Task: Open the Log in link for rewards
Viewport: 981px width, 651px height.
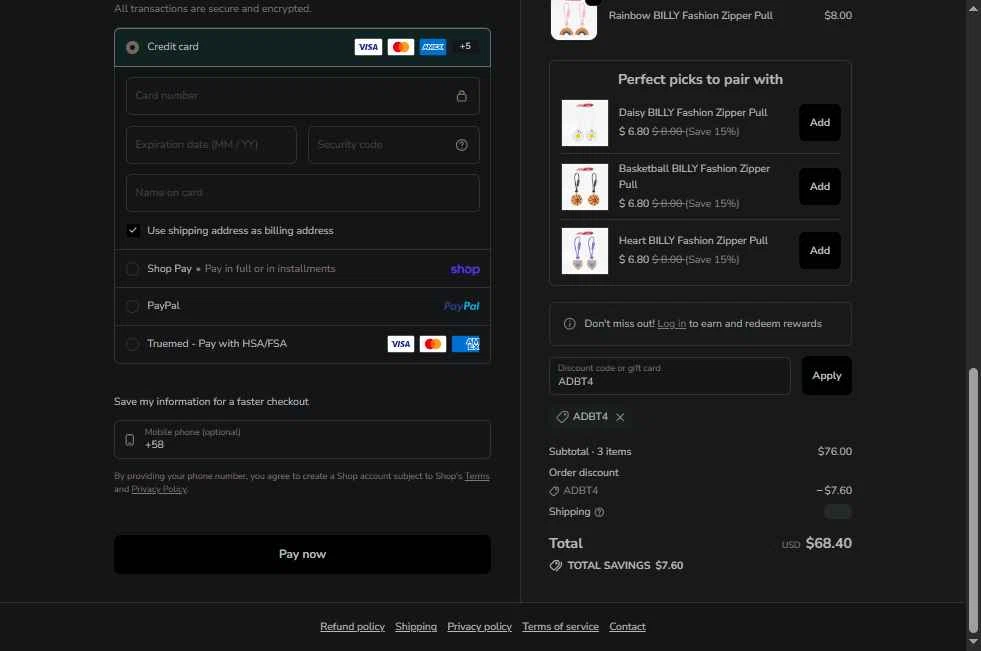Action: (x=671, y=324)
